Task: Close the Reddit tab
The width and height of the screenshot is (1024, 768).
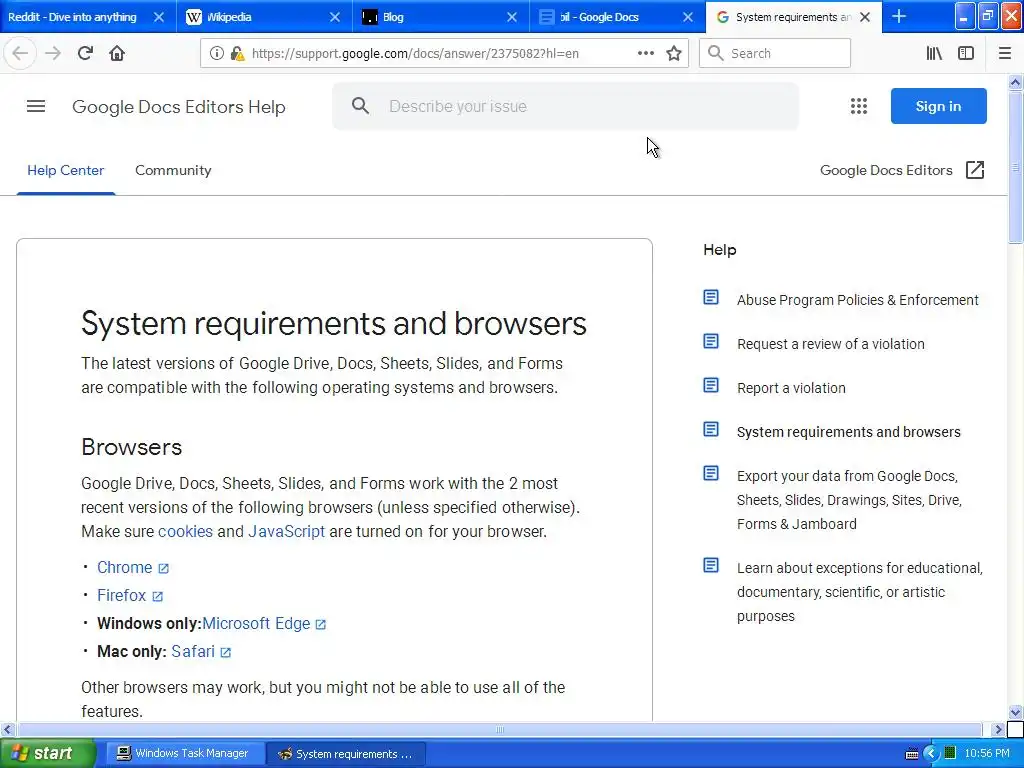Action: 159,17
